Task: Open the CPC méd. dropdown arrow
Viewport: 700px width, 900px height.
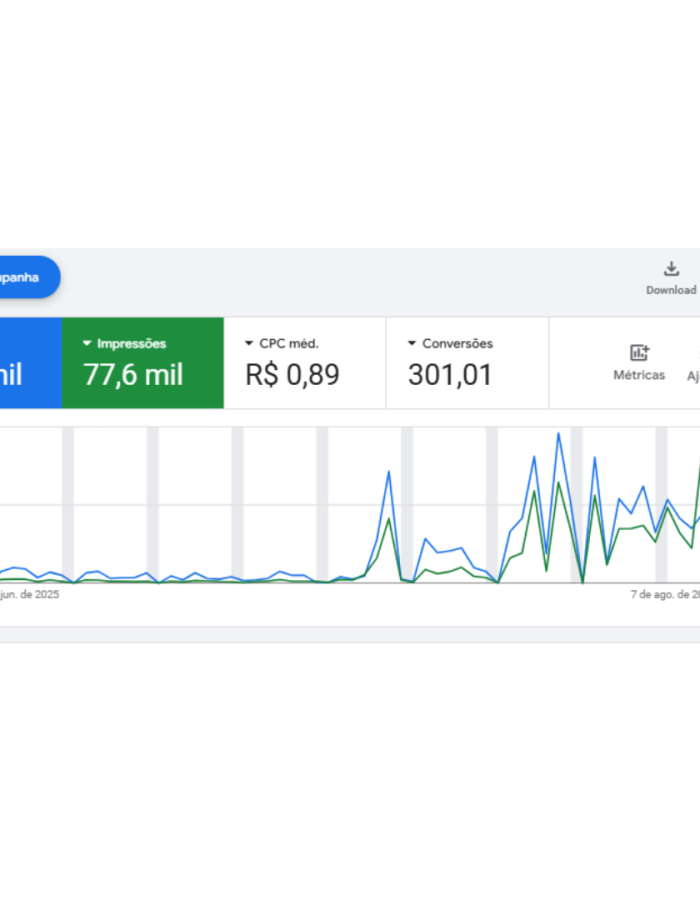Action: pyautogui.click(x=249, y=344)
